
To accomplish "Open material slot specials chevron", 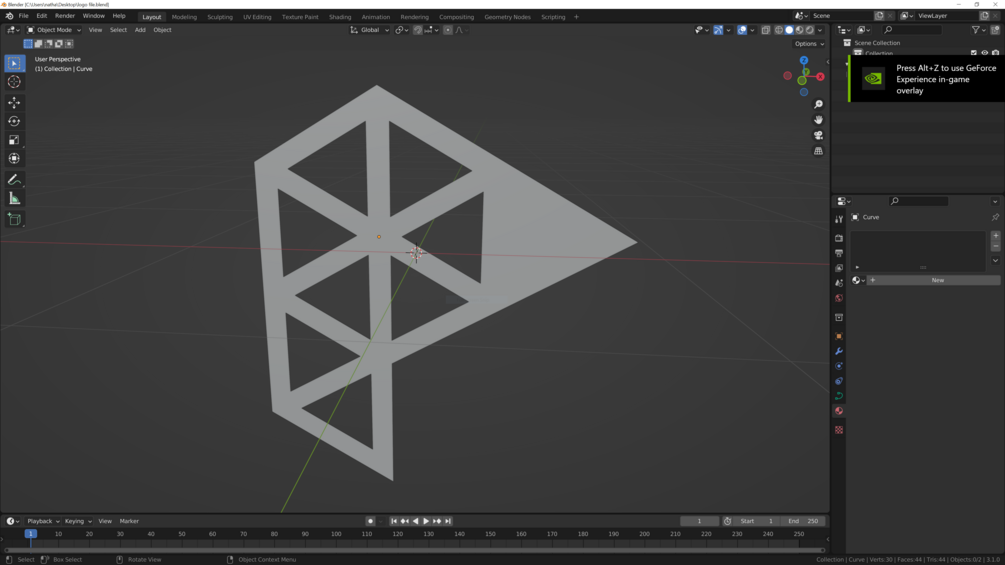I will point(995,261).
